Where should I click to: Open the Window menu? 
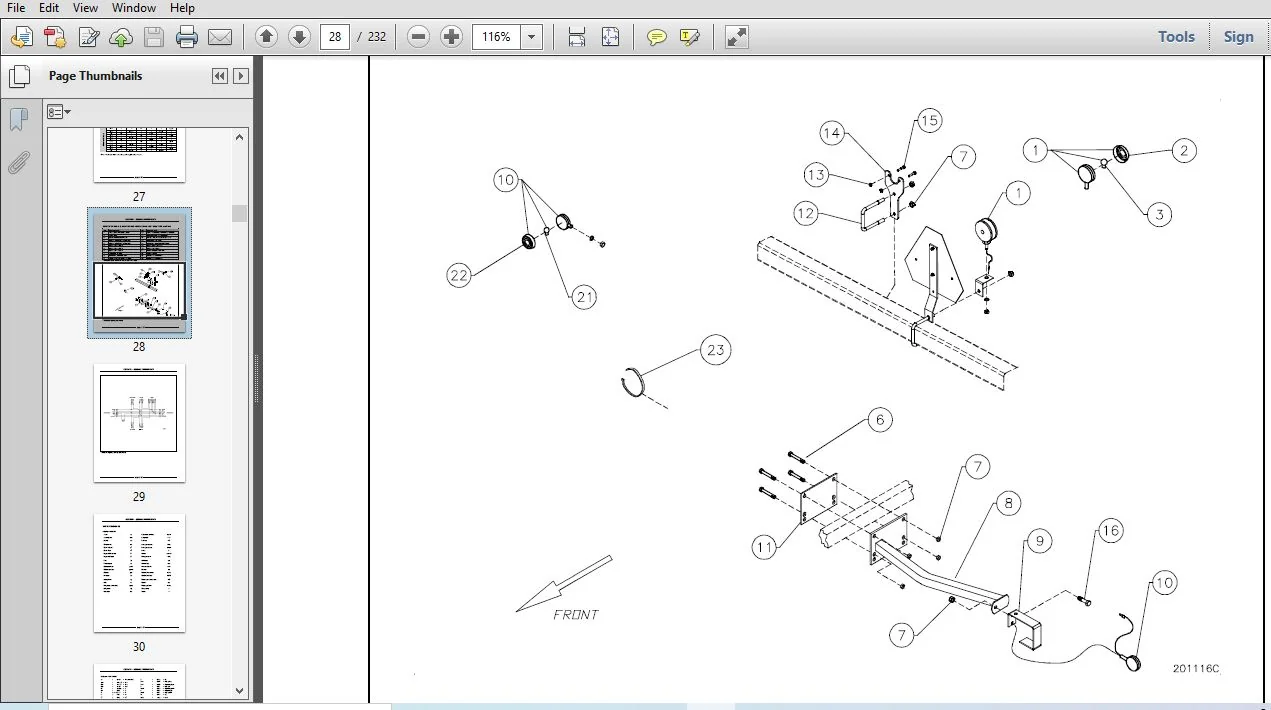click(134, 8)
